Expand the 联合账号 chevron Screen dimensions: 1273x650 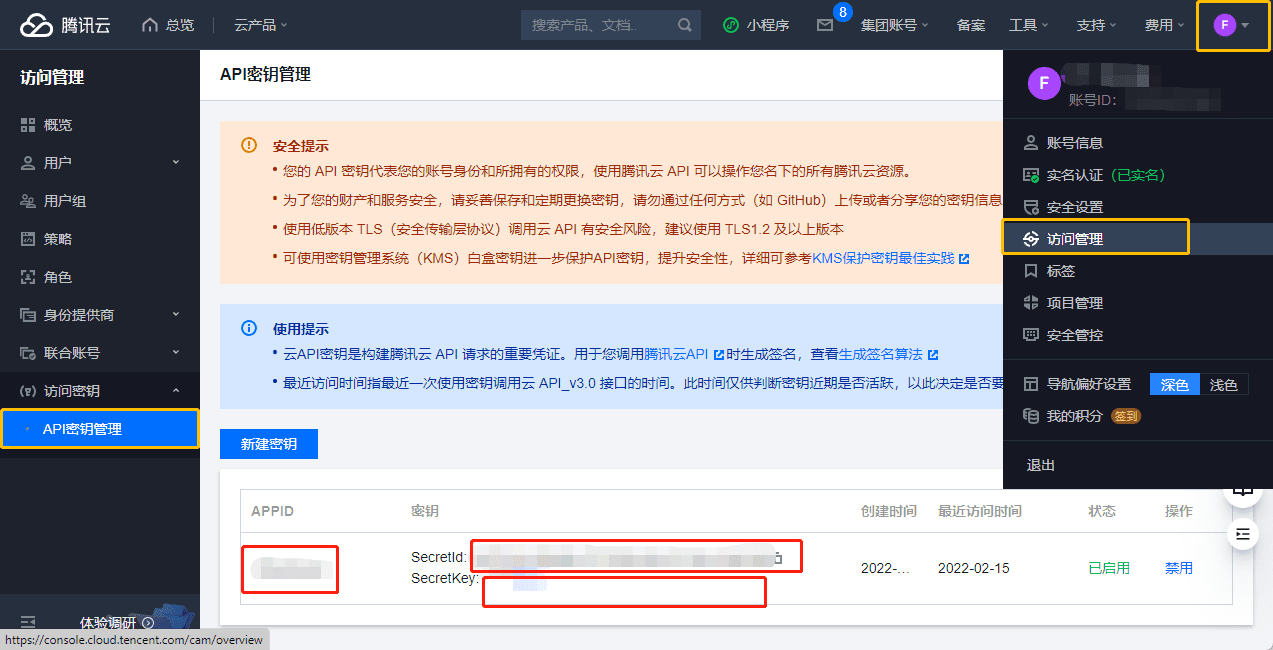click(176, 352)
